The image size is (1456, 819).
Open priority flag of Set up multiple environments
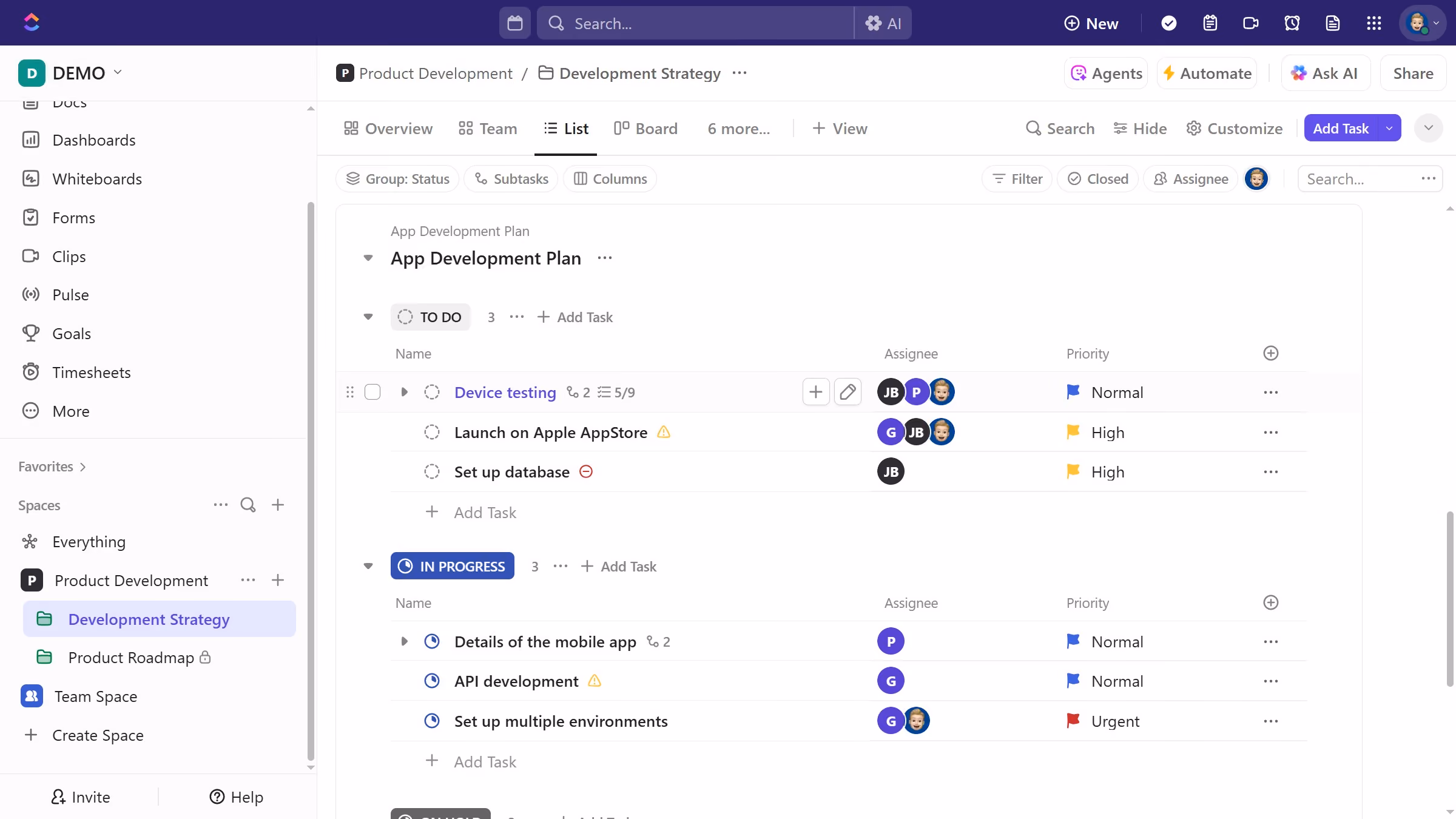point(1073,721)
